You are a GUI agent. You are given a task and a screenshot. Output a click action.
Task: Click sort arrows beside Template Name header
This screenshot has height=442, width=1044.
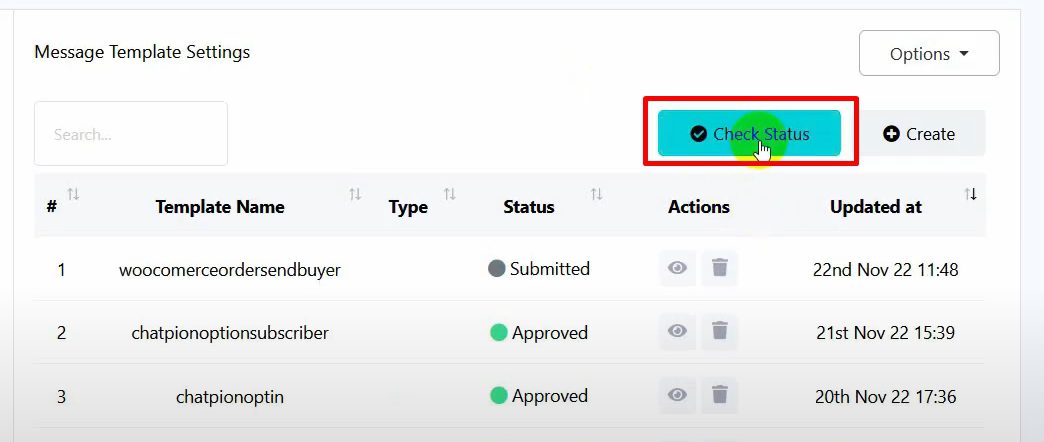pyautogui.click(x=355, y=194)
